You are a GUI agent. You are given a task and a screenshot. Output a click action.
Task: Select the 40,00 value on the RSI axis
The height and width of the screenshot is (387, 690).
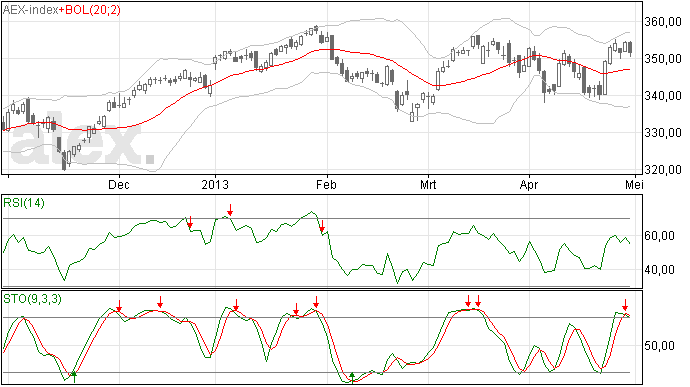(x=659, y=270)
